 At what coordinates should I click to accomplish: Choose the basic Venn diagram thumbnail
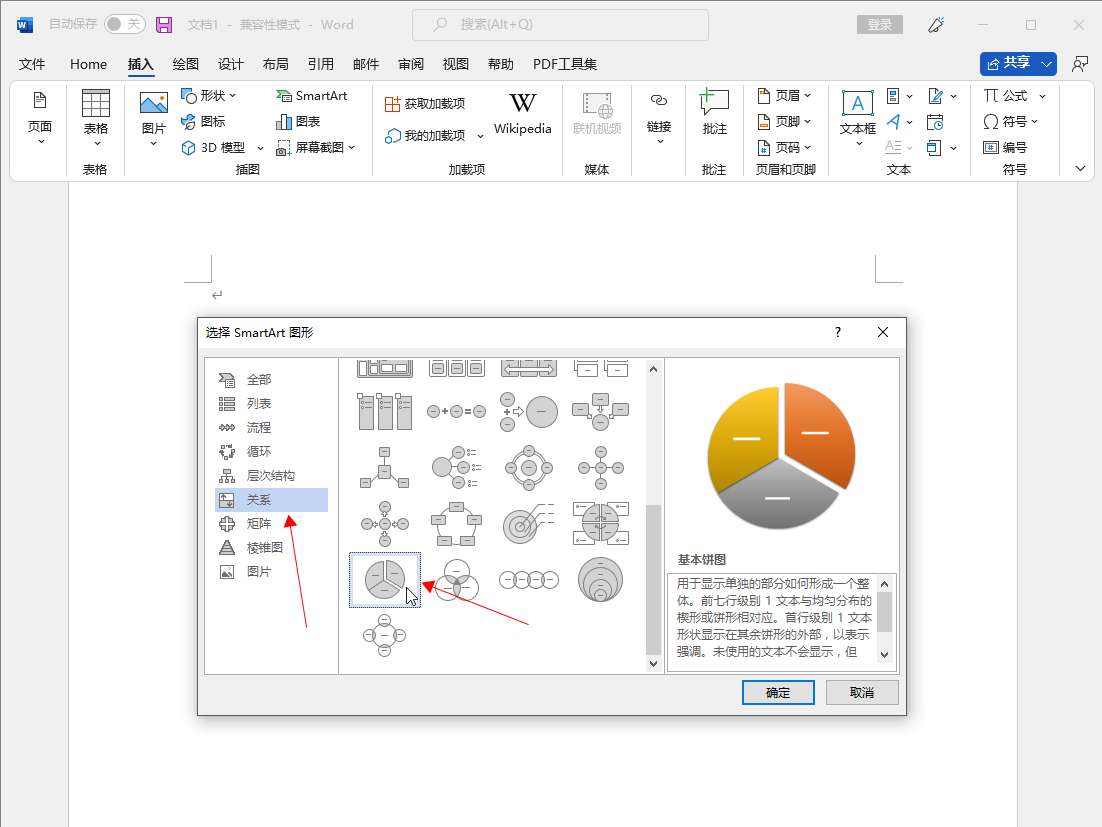[x=457, y=580]
